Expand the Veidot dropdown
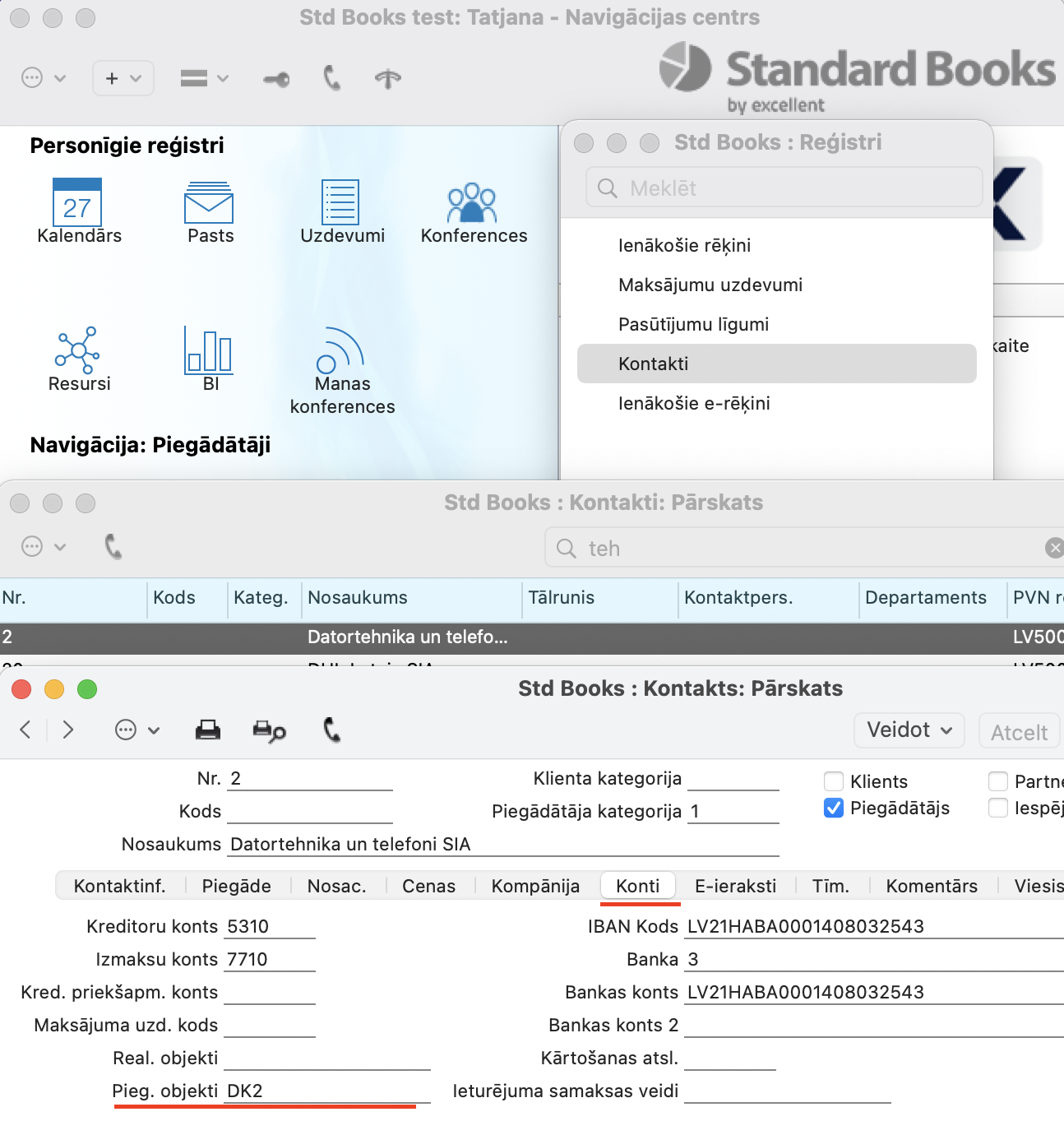The image size is (1064, 1135). click(x=909, y=730)
